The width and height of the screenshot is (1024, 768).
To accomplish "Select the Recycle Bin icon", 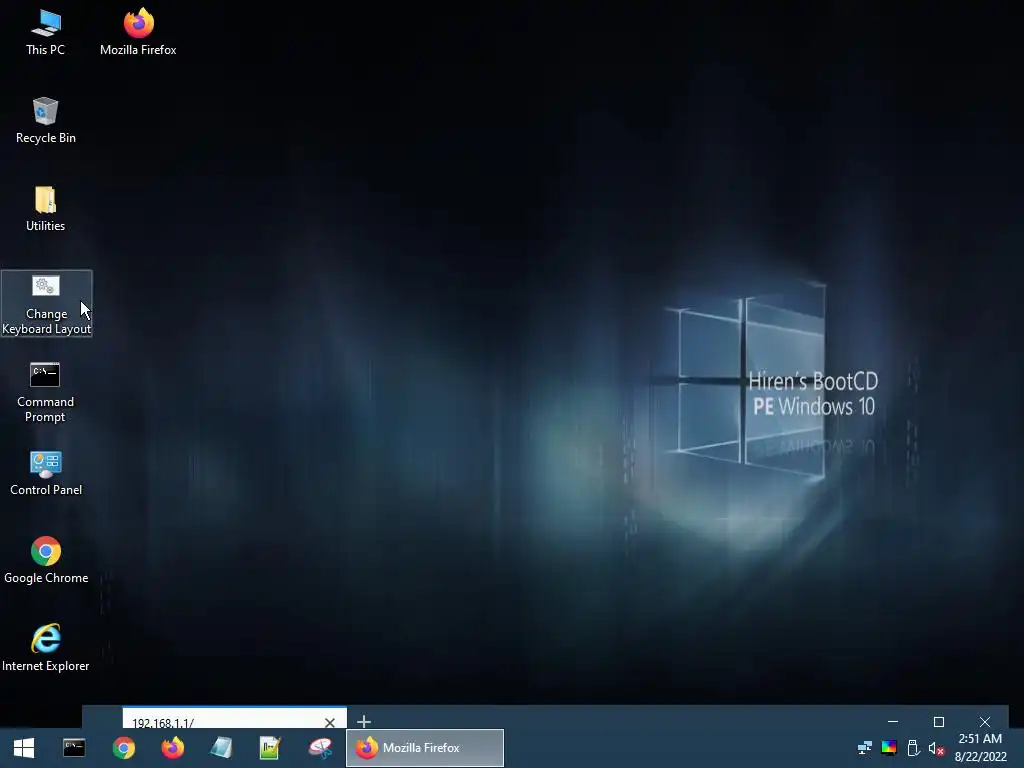I will pos(46,121).
